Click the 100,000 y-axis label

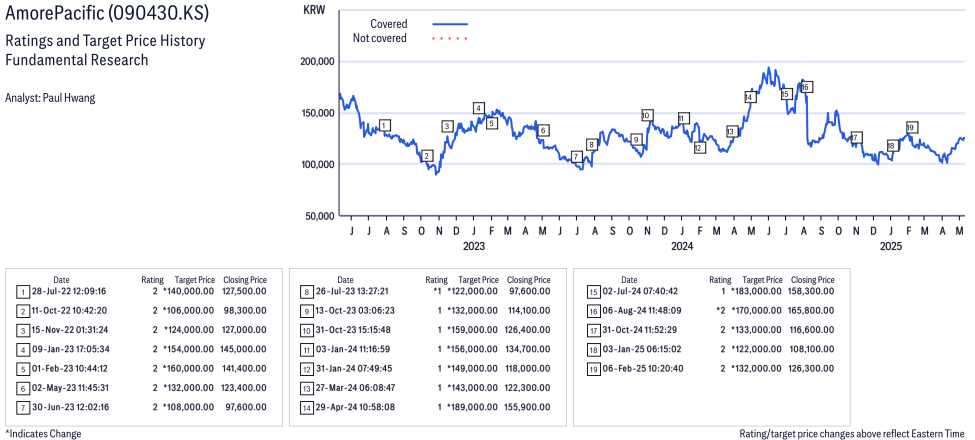[318, 164]
